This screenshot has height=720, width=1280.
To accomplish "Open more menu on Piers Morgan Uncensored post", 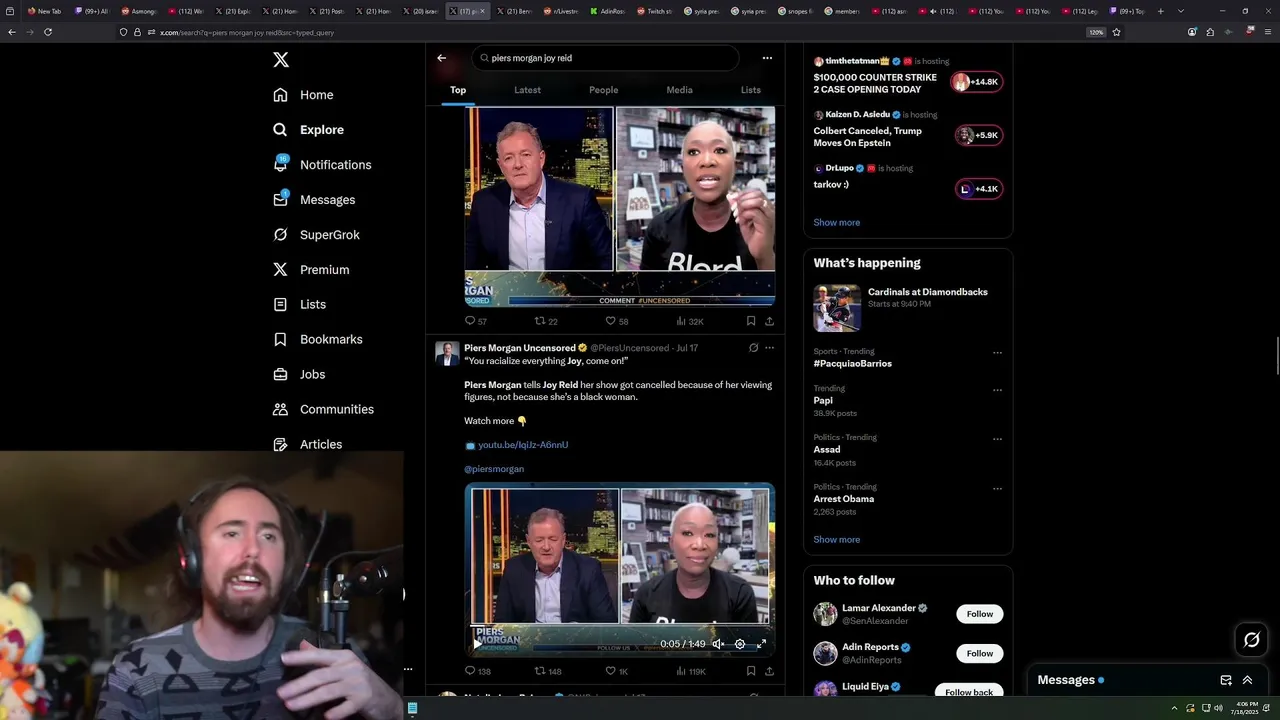I will [x=769, y=348].
